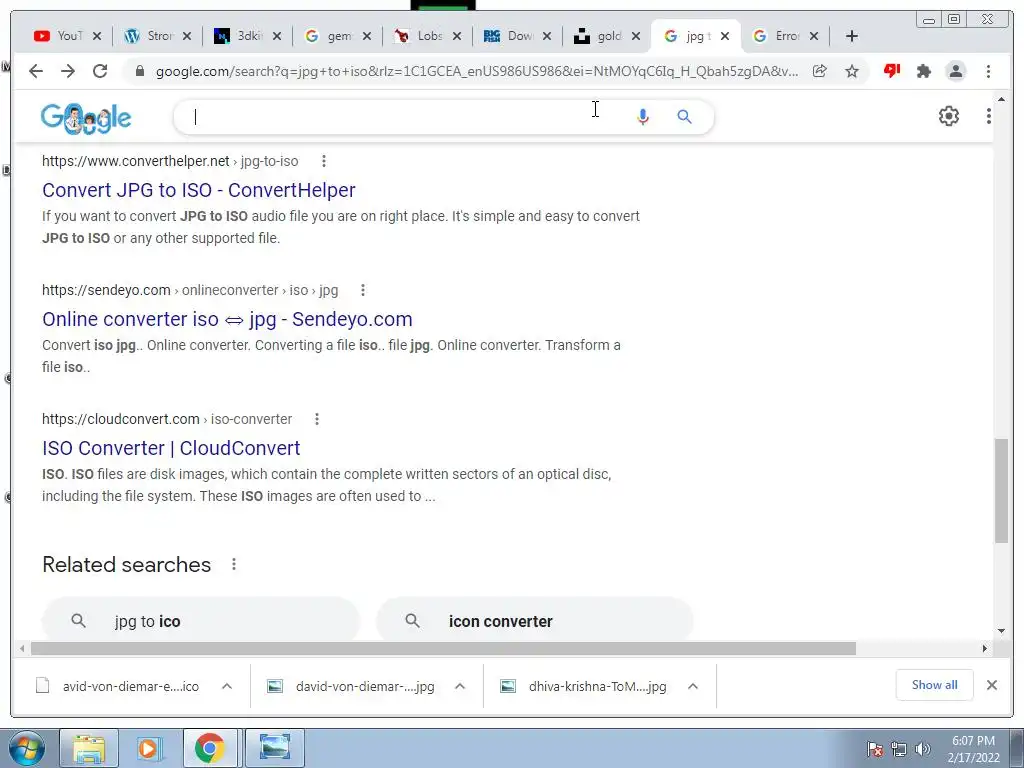
Task: Open Related searches options menu
Action: point(234,564)
